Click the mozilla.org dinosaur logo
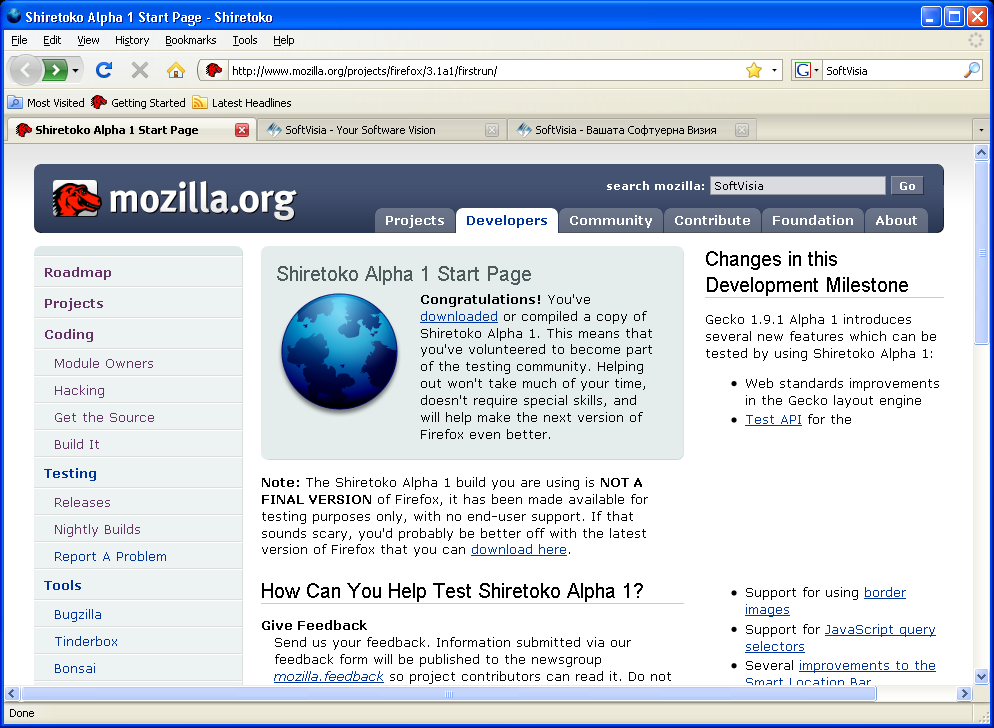 click(76, 198)
